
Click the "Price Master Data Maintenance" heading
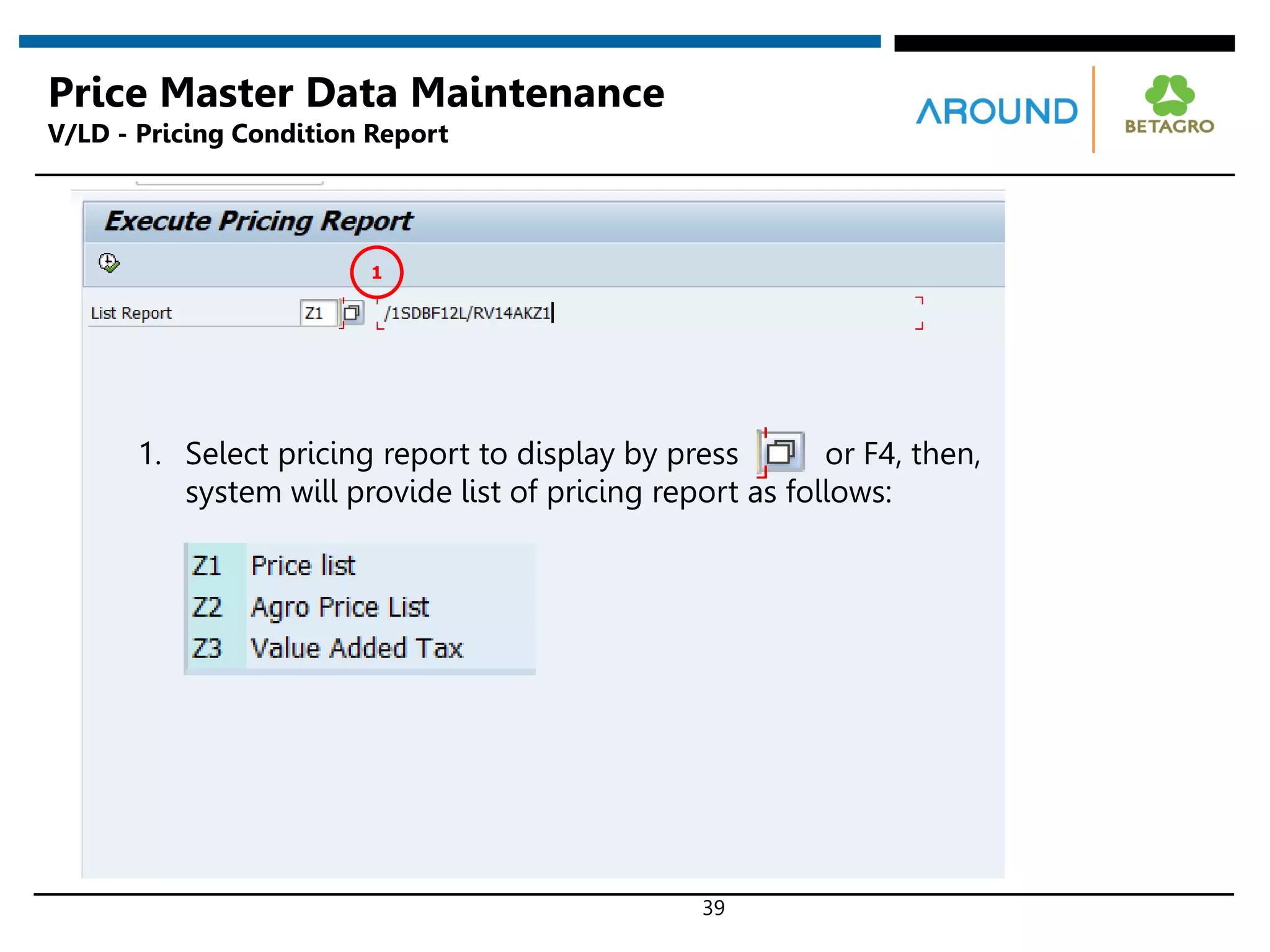pyautogui.click(x=357, y=93)
